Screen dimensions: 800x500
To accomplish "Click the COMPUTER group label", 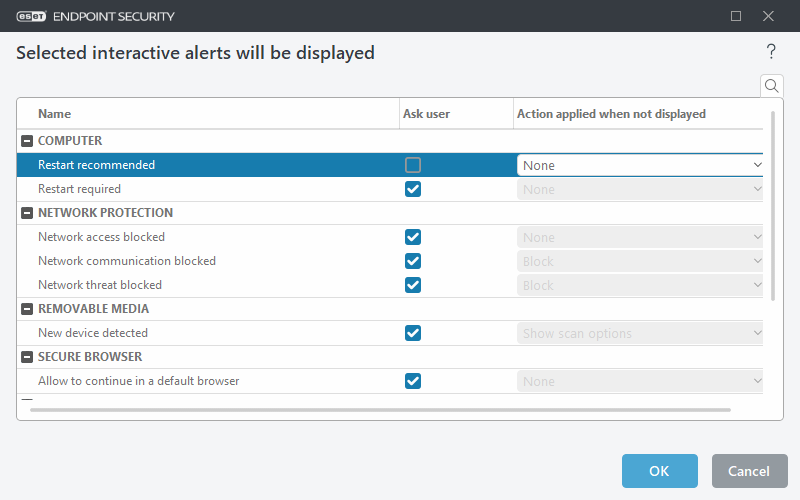I will coord(70,141).
